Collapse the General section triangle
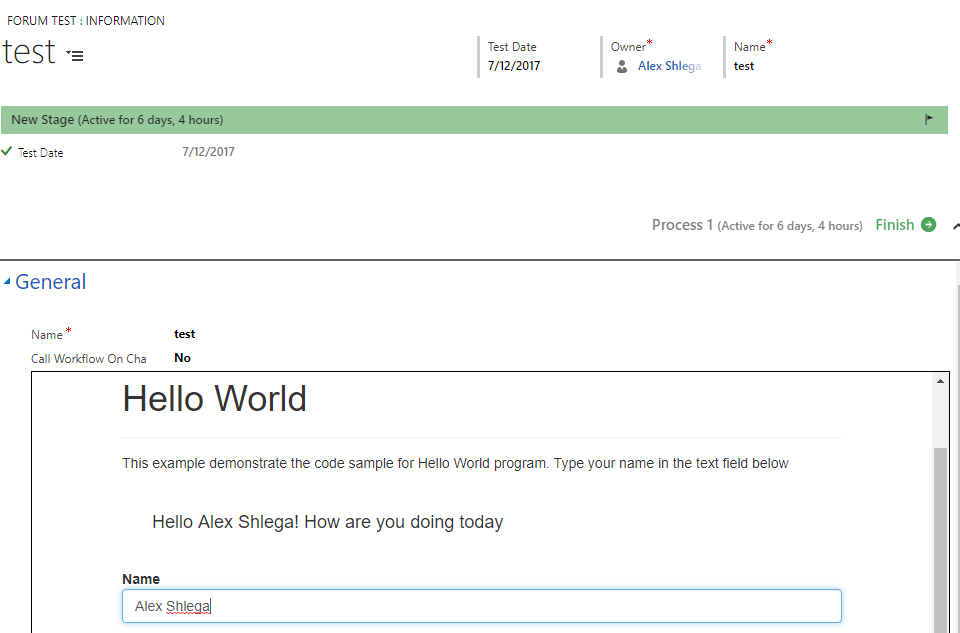 (x=7, y=282)
